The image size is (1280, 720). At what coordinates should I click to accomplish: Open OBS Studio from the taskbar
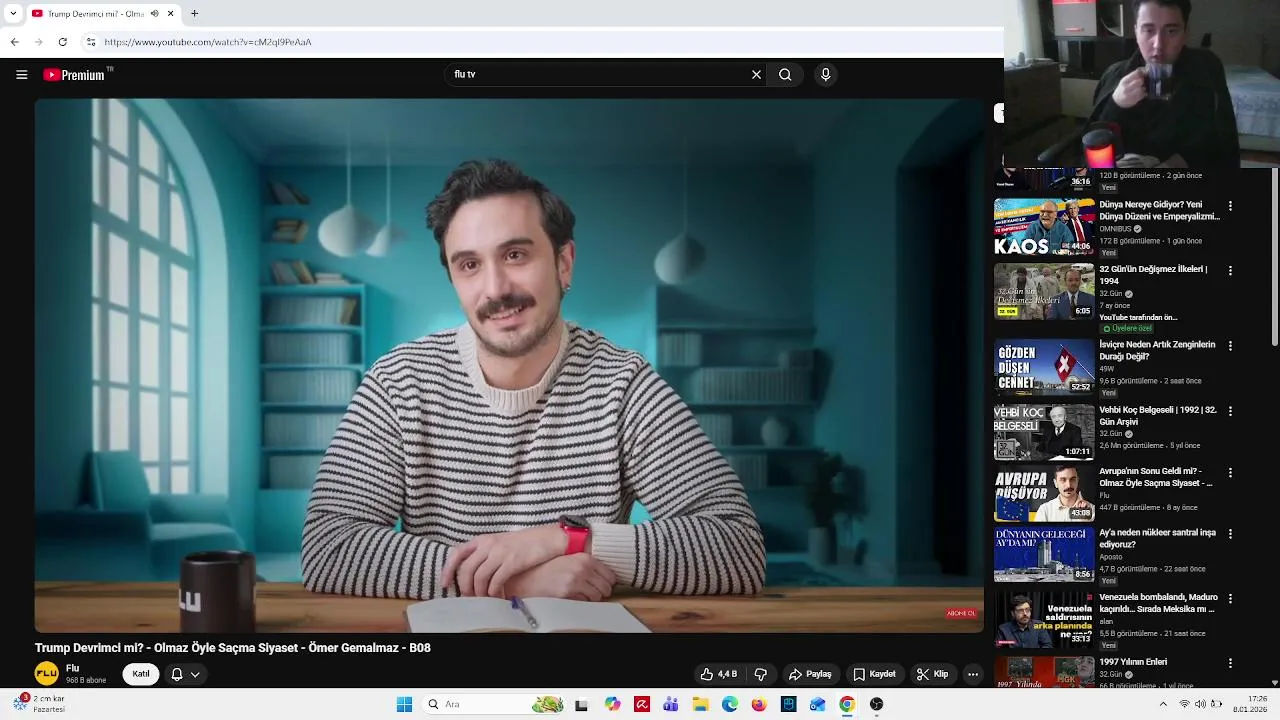(876, 704)
